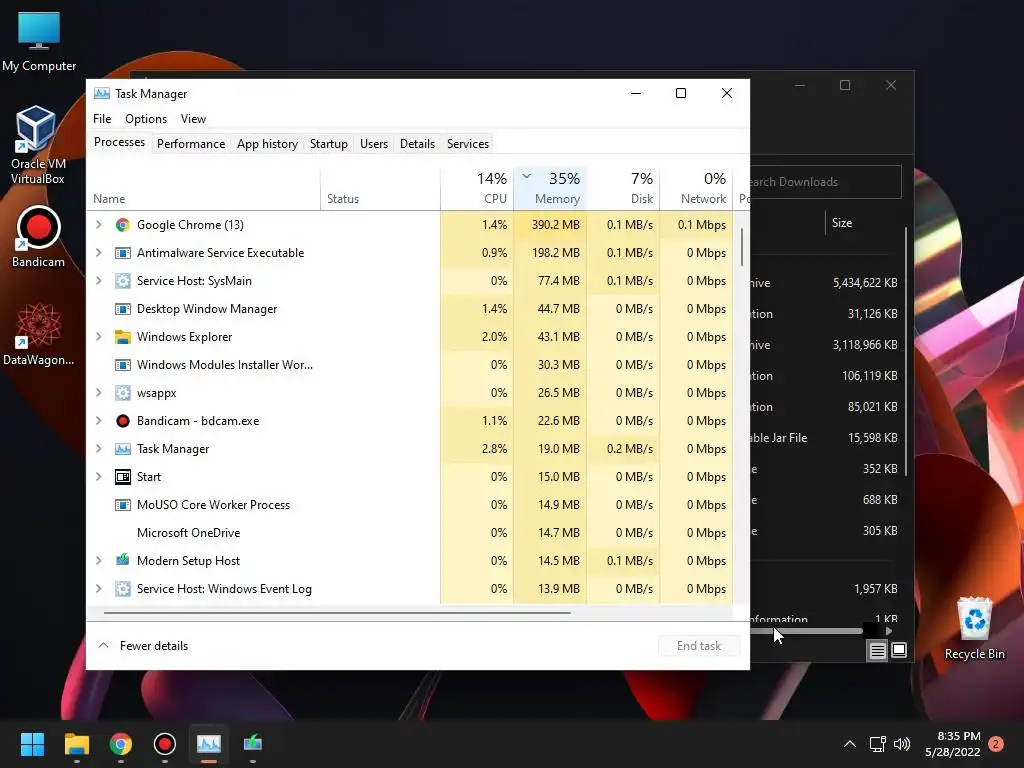
Task: Expand Service Host: Windows Event Log row
Action: [99, 589]
